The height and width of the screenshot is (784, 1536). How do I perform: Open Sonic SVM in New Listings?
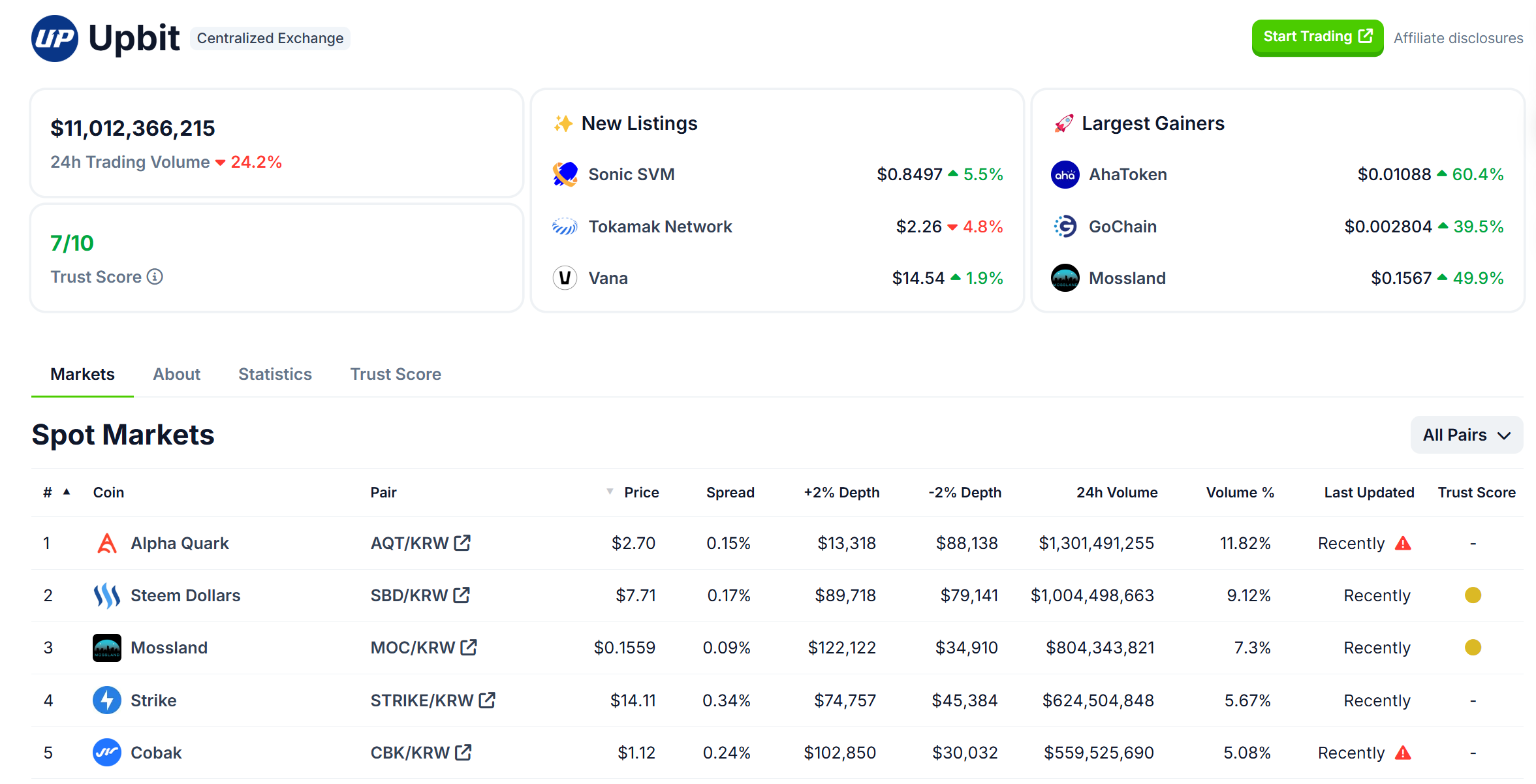click(x=631, y=174)
